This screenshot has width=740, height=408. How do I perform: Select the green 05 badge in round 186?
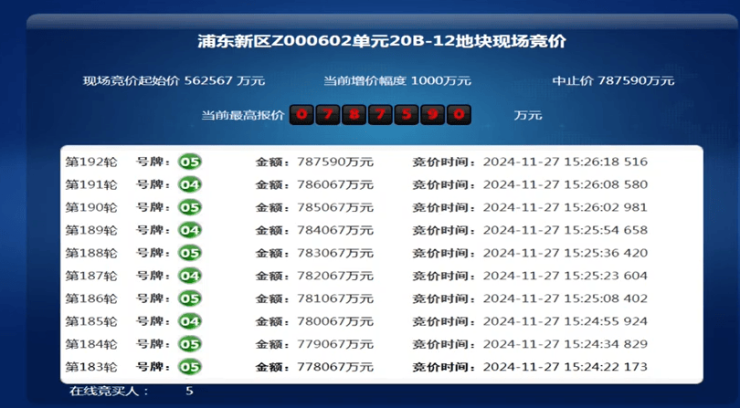point(190,298)
